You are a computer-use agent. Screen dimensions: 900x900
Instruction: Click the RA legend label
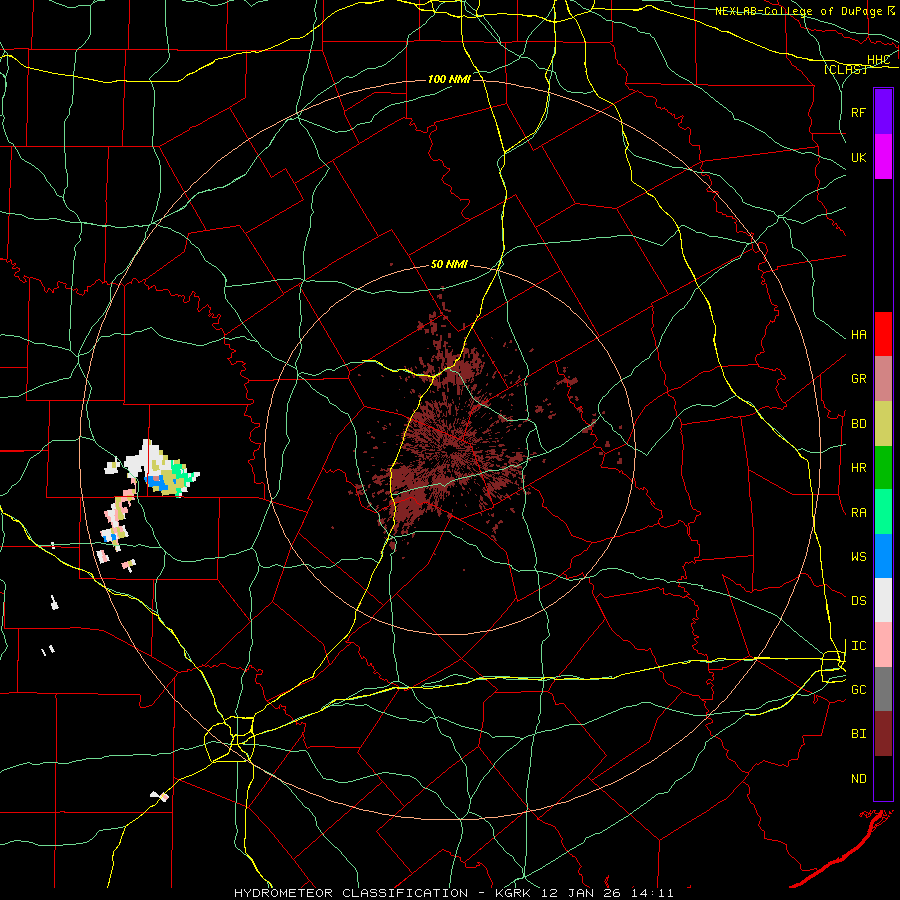859,513
